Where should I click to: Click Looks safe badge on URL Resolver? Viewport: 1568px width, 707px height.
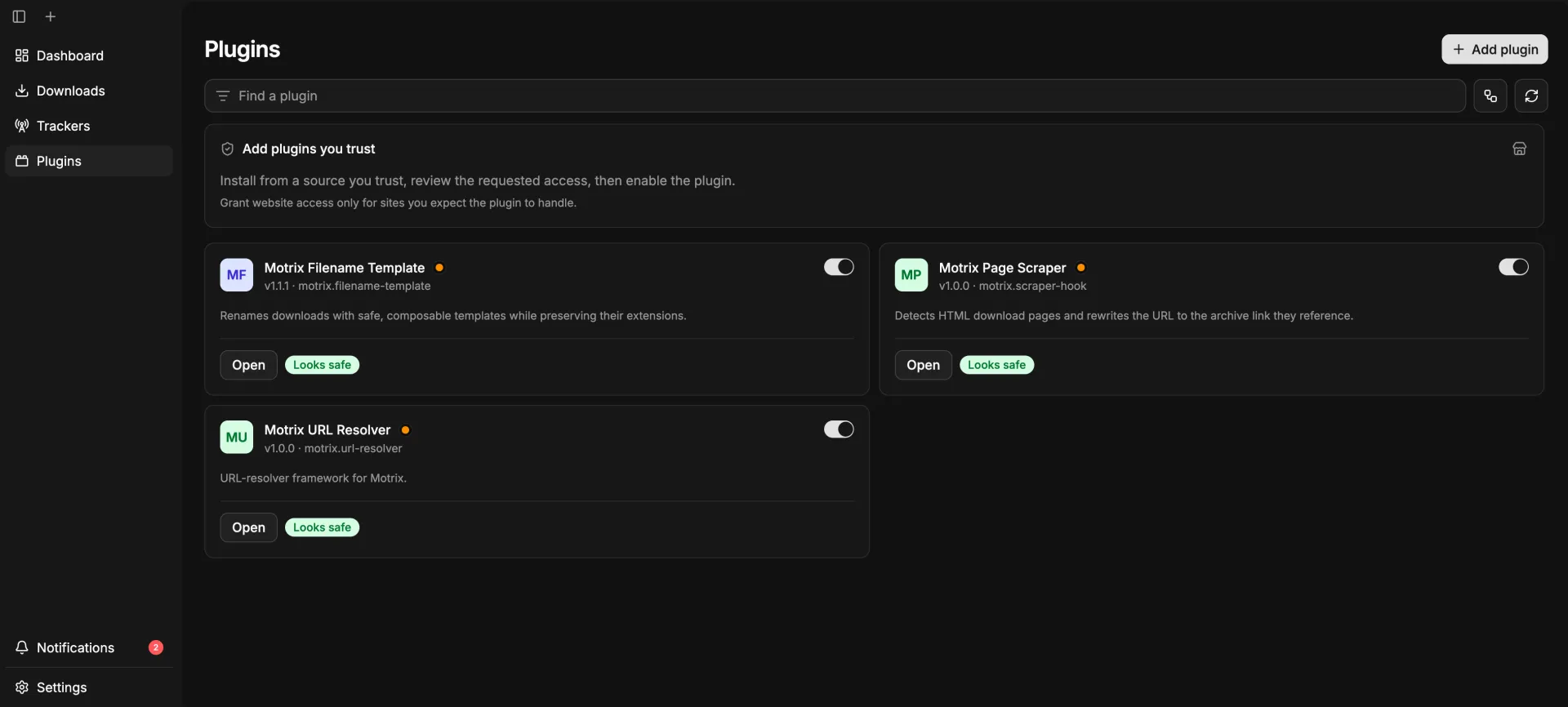coord(322,527)
